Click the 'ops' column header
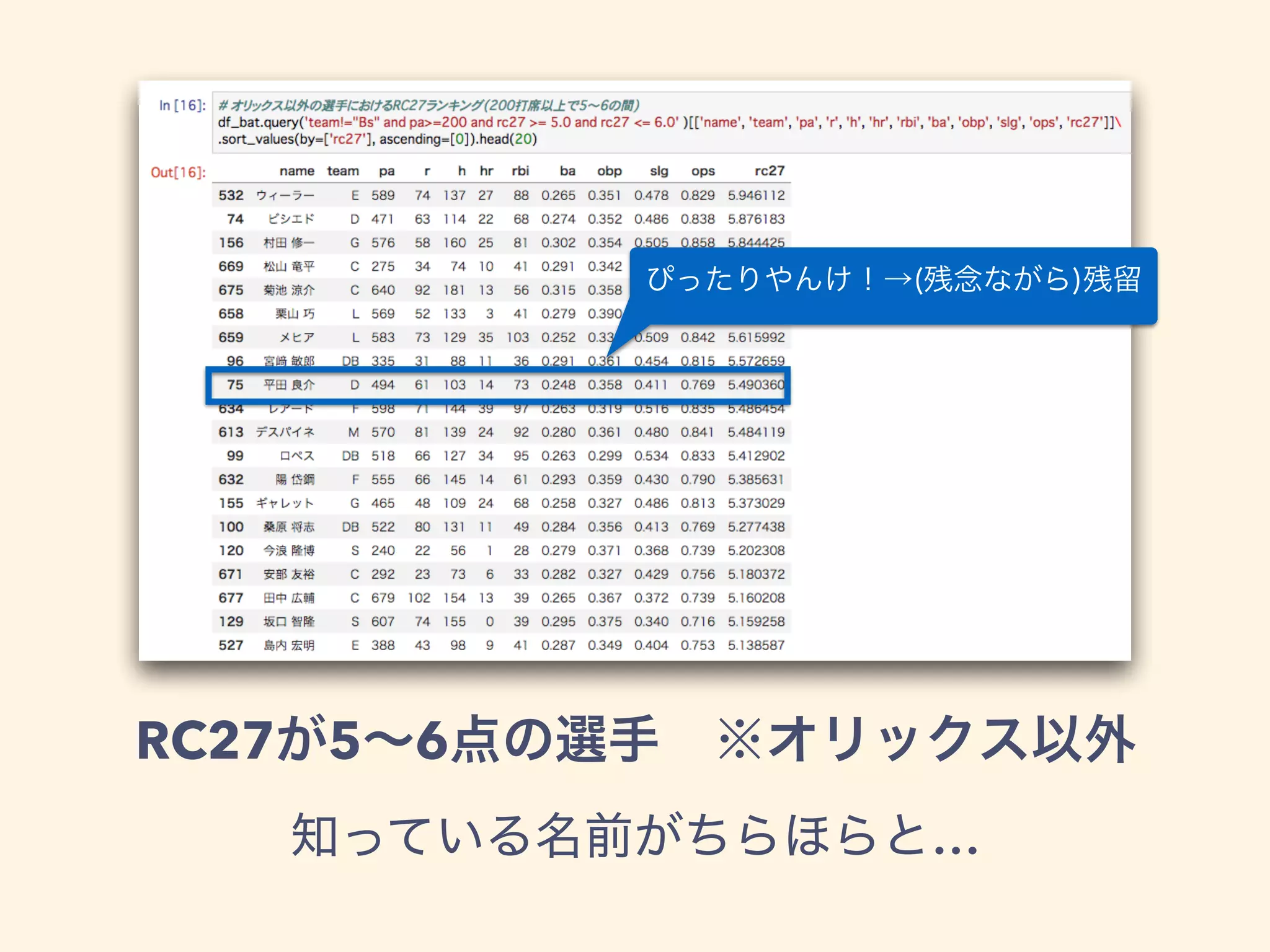This screenshot has width=1270, height=952. [703, 172]
